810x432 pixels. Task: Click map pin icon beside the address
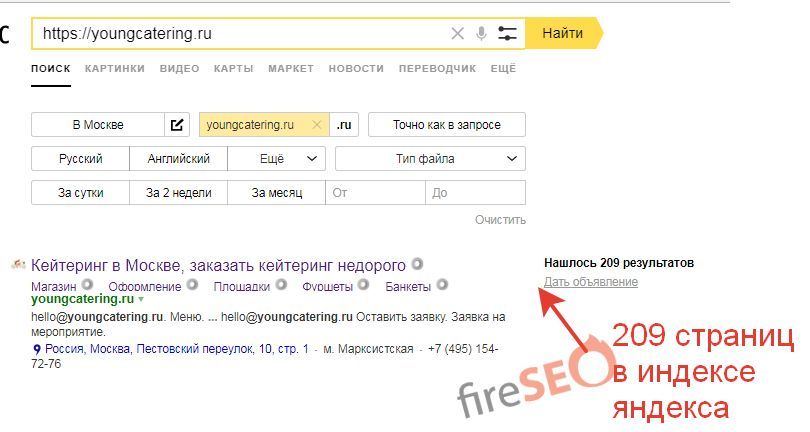[x=37, y=350]
